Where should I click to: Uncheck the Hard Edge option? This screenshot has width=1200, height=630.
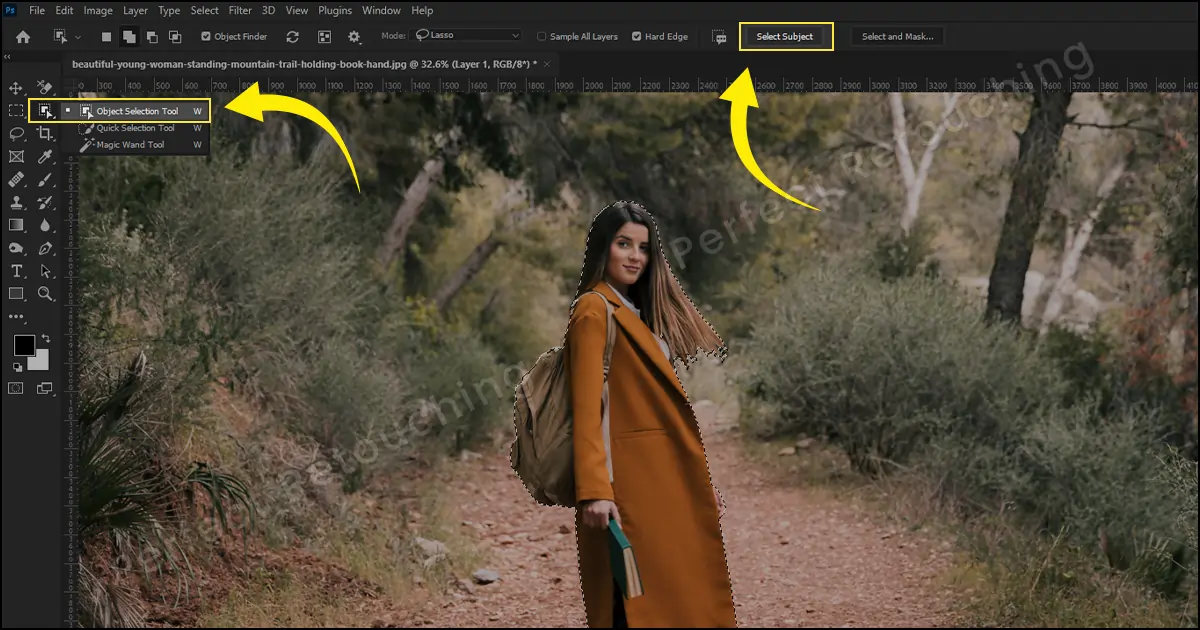[637, 37]
